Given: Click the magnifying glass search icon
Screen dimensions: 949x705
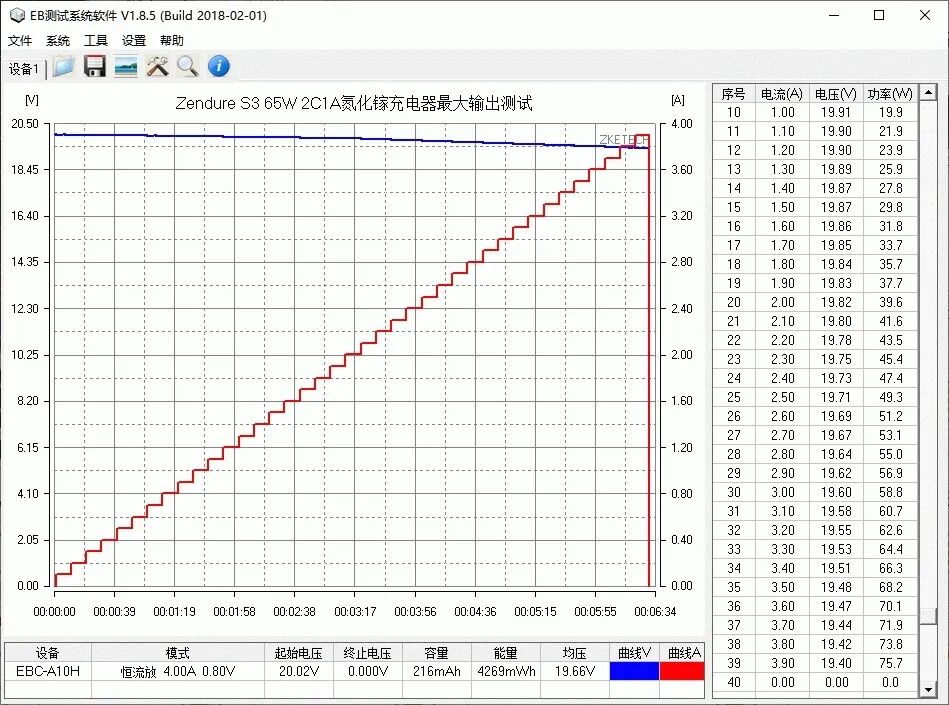Looking at the screenshot, I should click(x=188, y=67).
